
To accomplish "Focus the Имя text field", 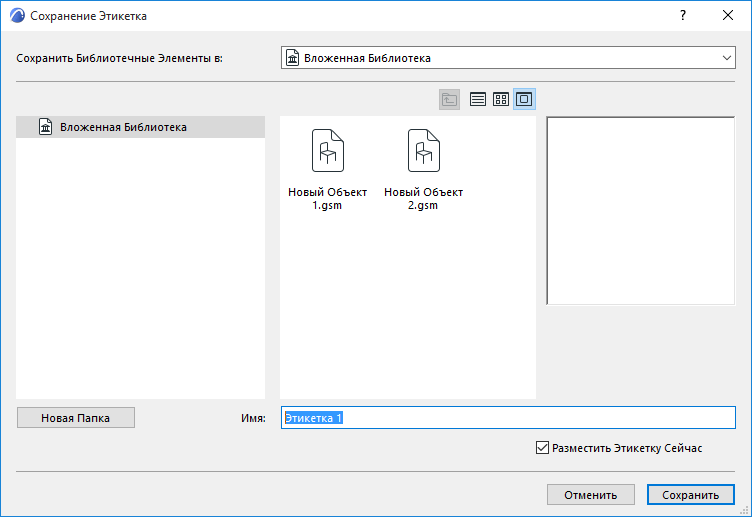I will point(508,418).
